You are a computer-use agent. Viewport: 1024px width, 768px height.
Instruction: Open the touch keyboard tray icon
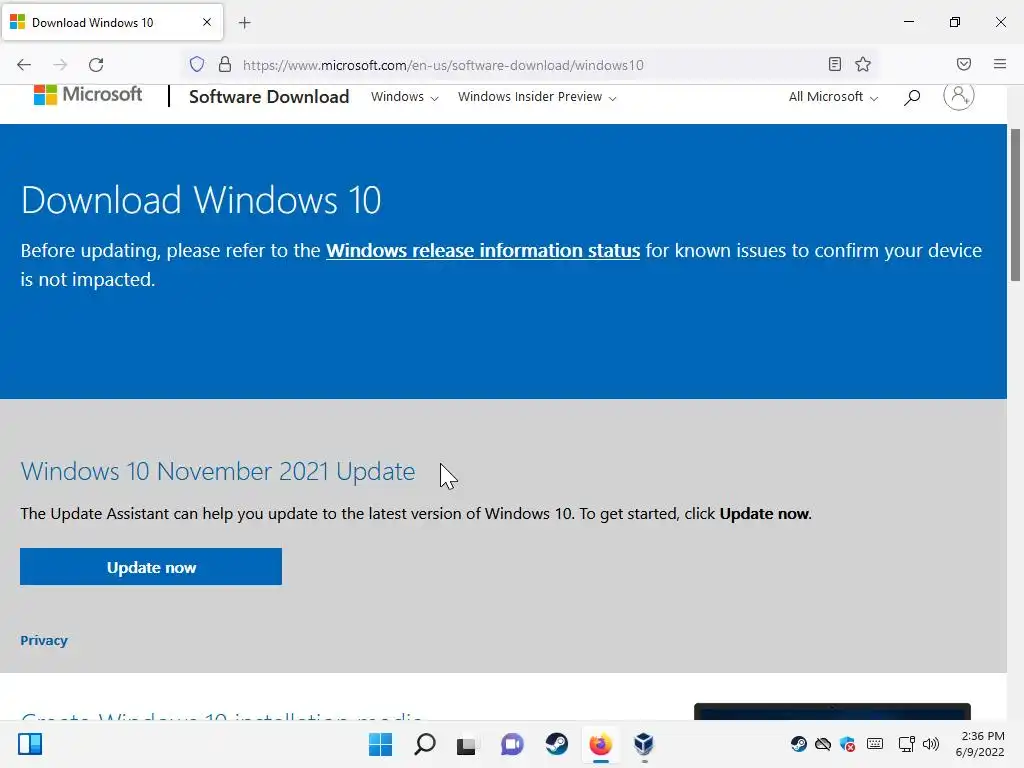pos(874,744)
